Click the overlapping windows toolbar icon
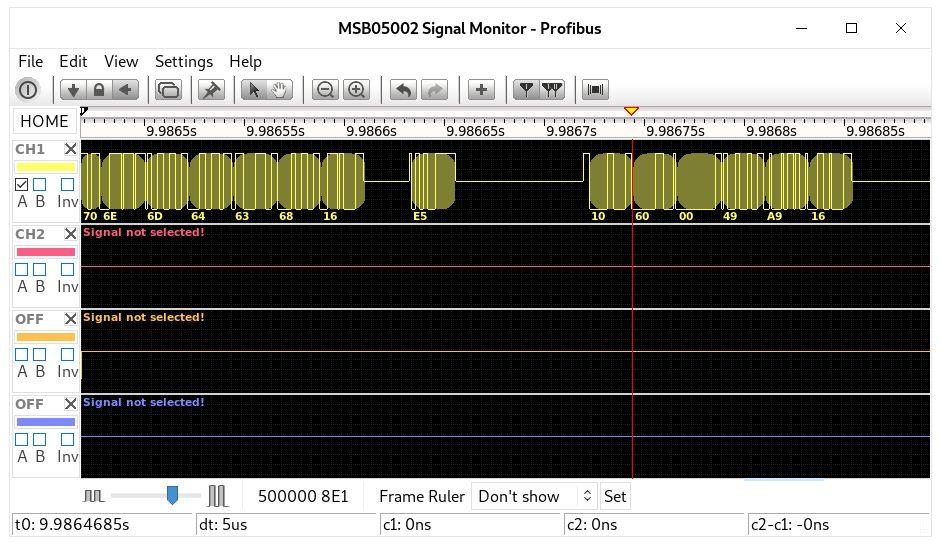Viewport: 941px width, 546px height. (169, 90)
